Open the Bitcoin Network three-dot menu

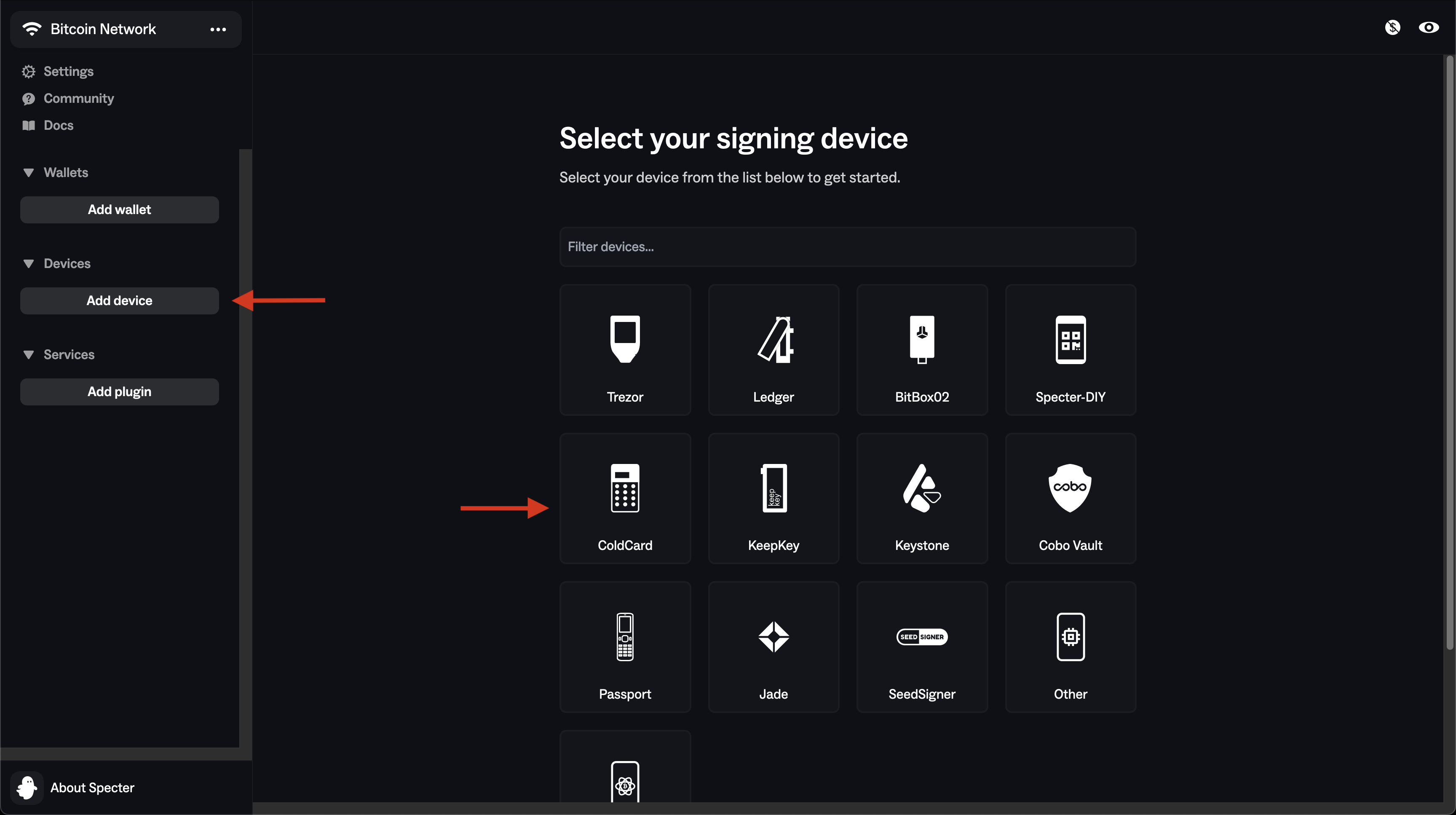[218, 29]
